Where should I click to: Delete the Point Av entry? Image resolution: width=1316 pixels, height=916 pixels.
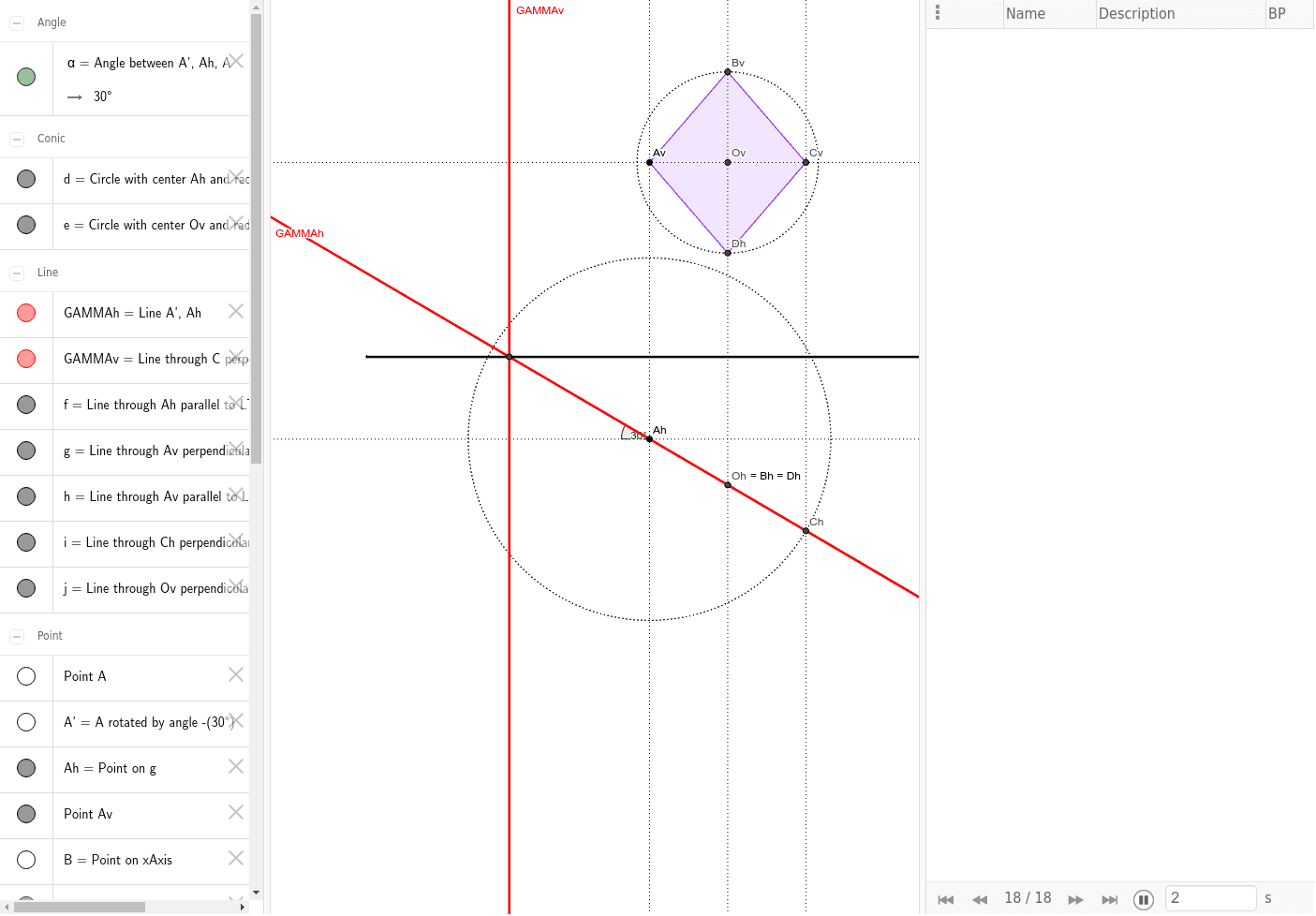tap(236, 812)
